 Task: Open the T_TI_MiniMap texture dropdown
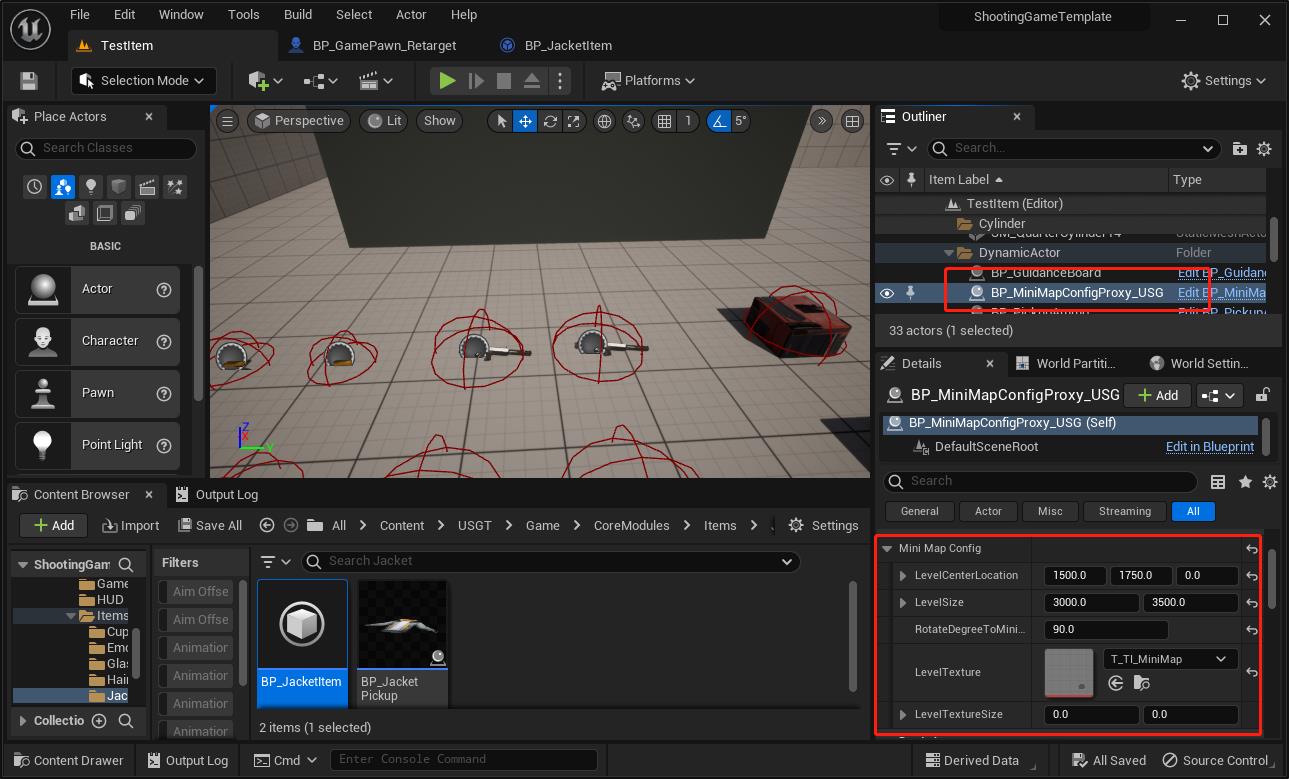coord(1169,659)
